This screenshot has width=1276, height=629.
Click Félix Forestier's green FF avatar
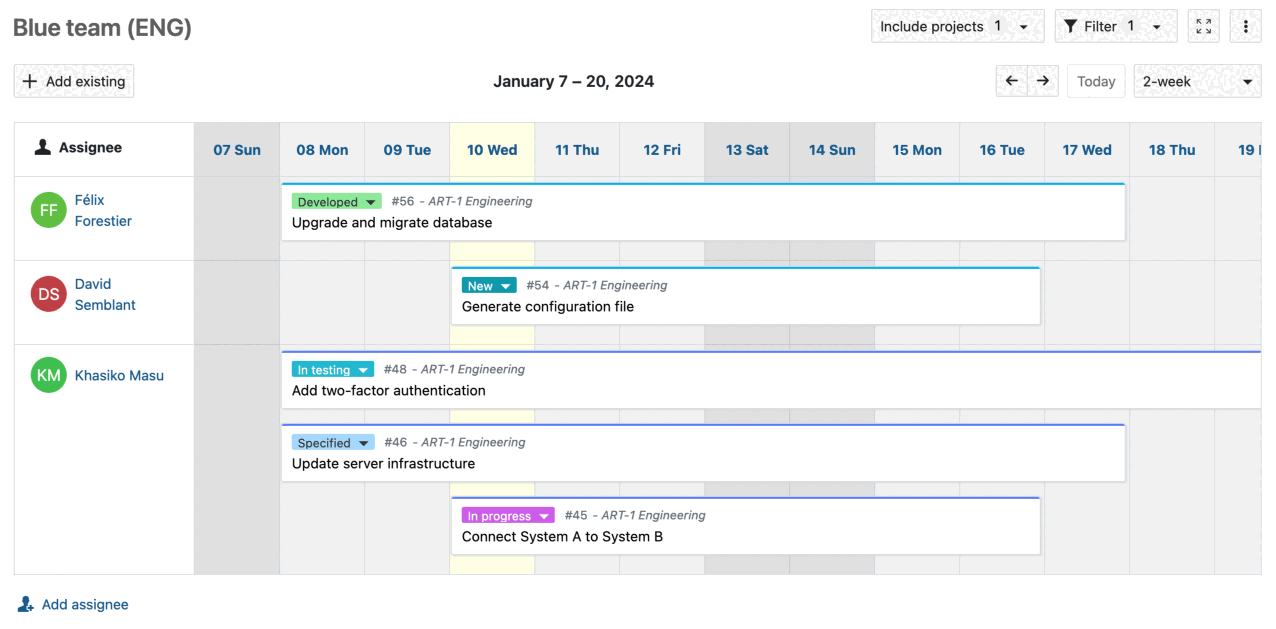[48, 210]
